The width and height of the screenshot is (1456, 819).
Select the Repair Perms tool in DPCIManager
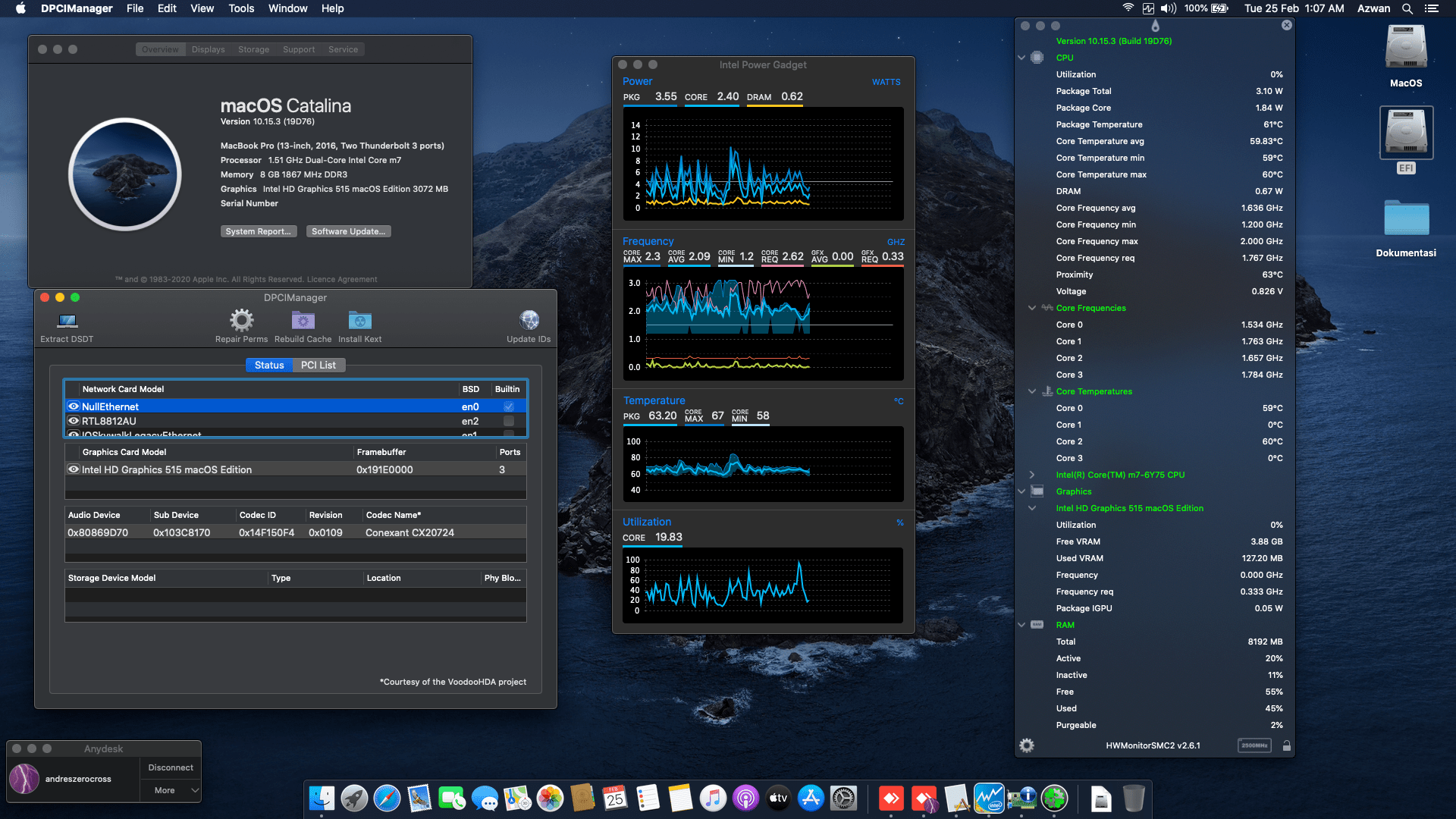tap(241, 320)
